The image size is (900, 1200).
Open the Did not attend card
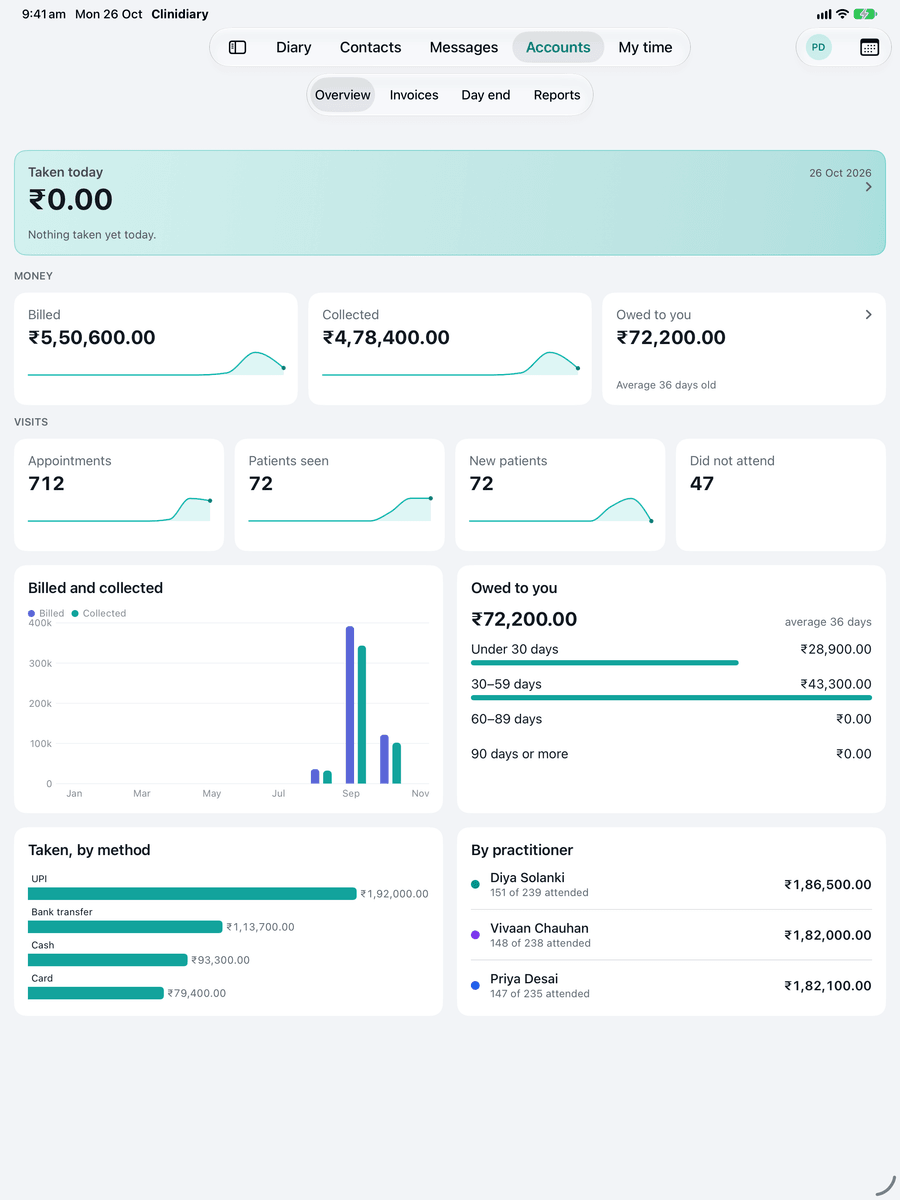click(x=781, y=495)
